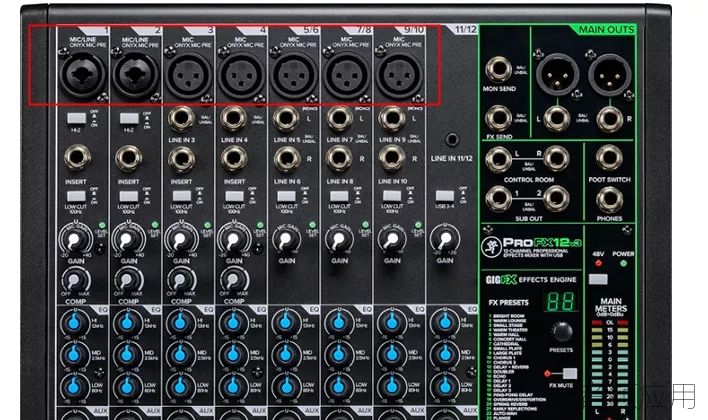Click the LINE IN 8 right jack

340,159
